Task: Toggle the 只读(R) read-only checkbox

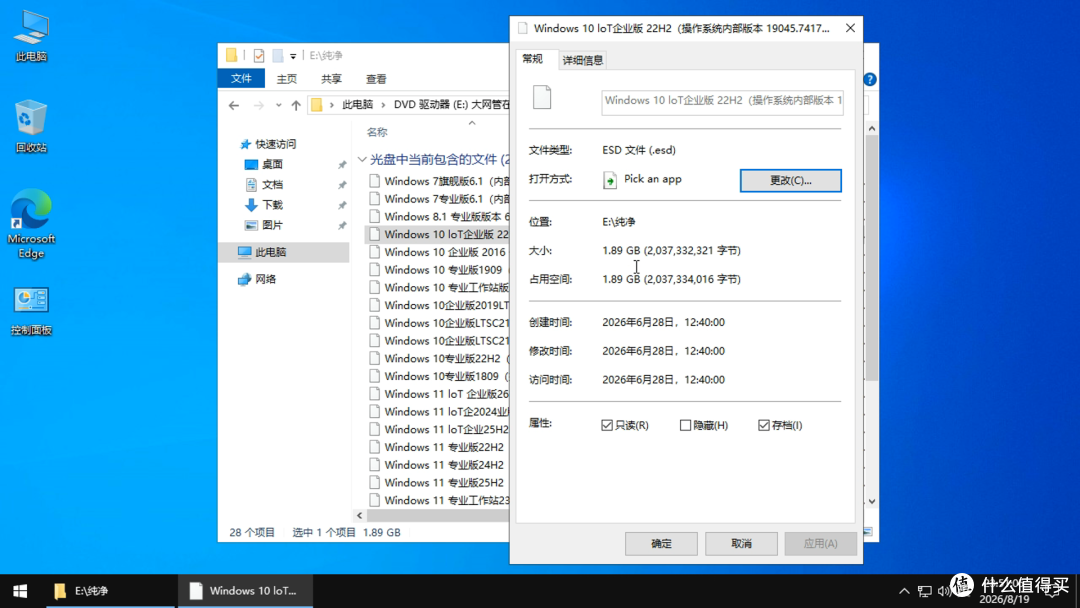Action: click(x=607, y=426)
